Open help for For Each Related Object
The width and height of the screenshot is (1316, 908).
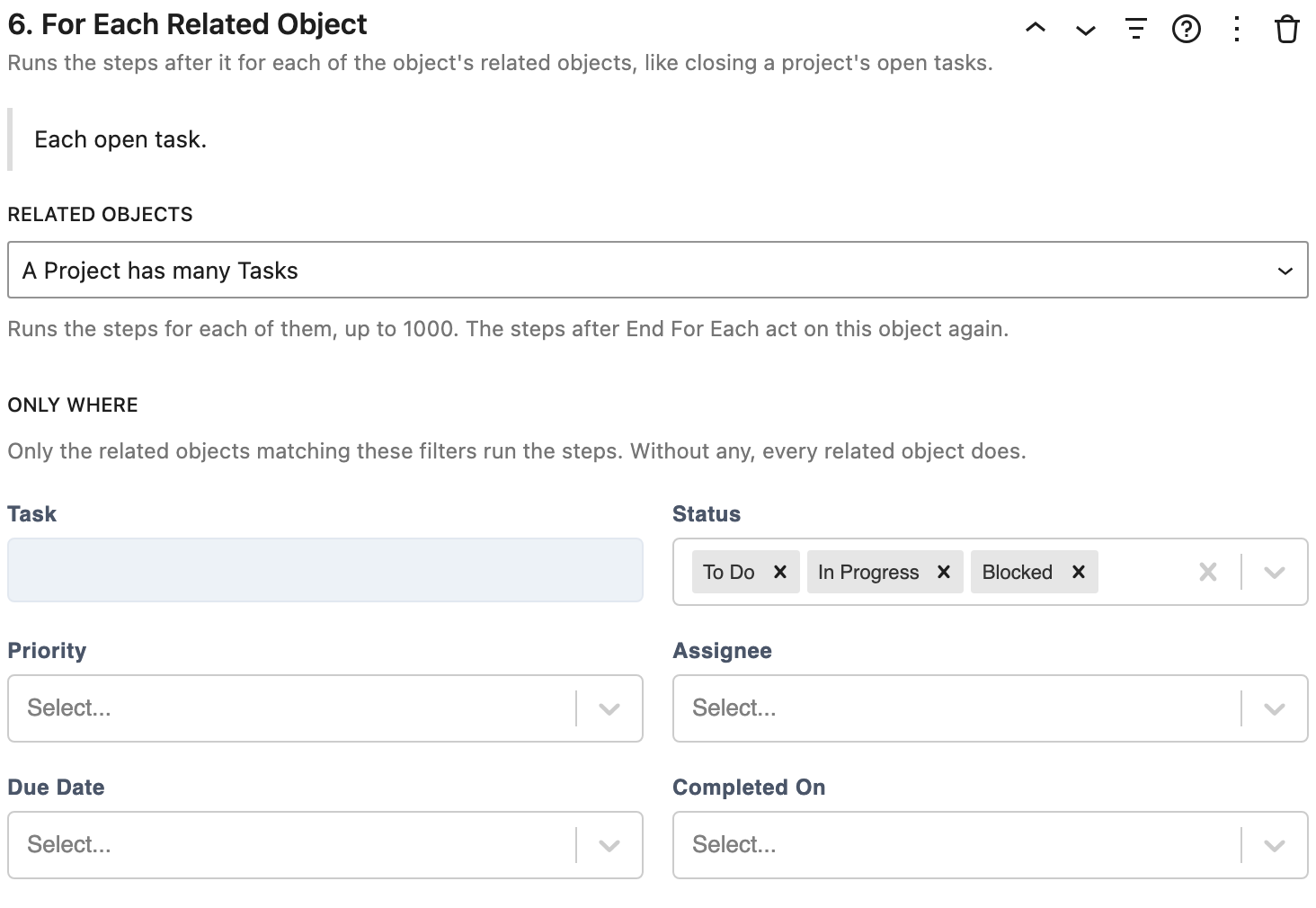point(1187,30)
